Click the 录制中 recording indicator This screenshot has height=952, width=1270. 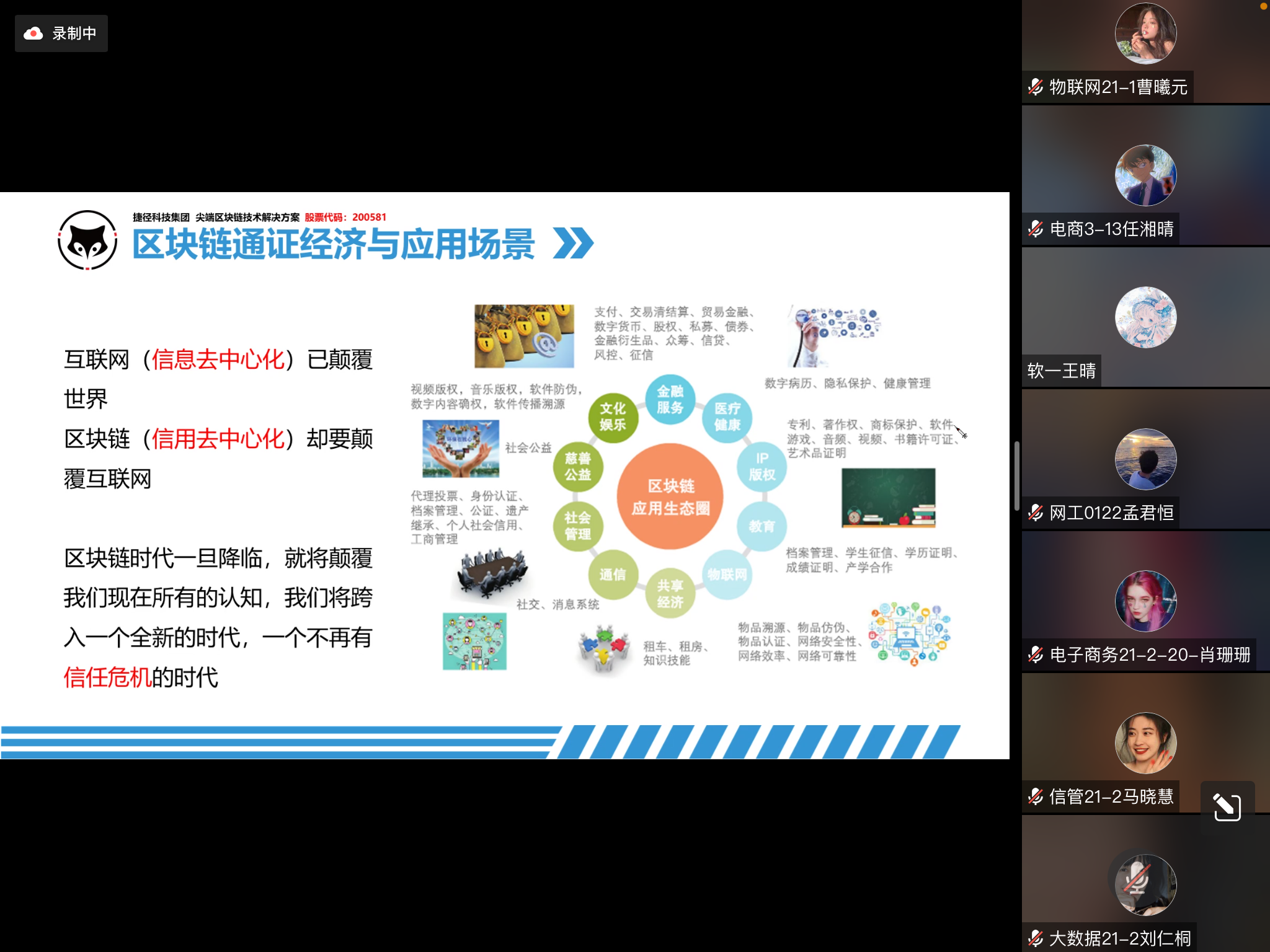(61, 33)
